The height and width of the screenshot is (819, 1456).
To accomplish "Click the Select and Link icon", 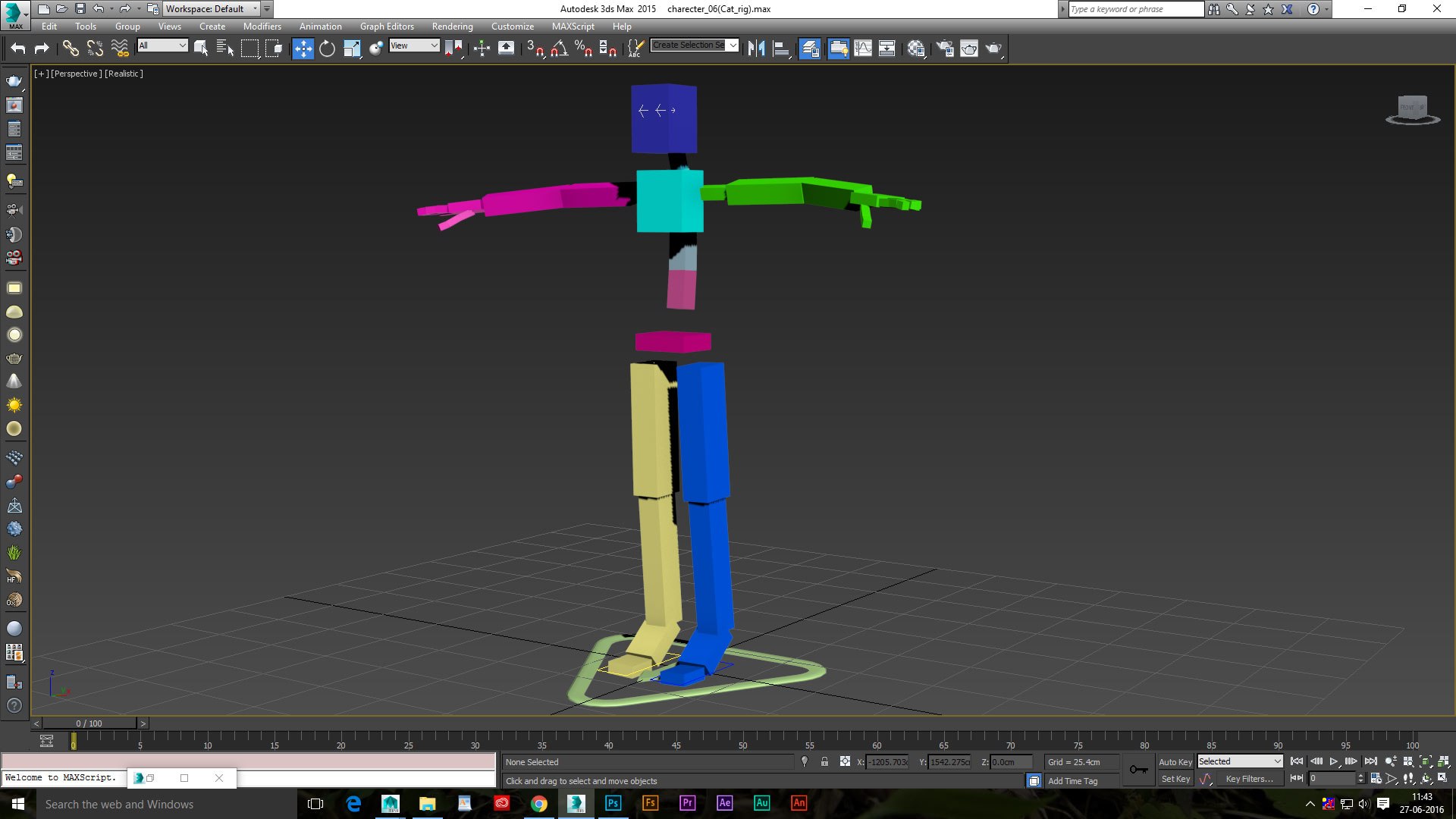I will tap(71, 49).
